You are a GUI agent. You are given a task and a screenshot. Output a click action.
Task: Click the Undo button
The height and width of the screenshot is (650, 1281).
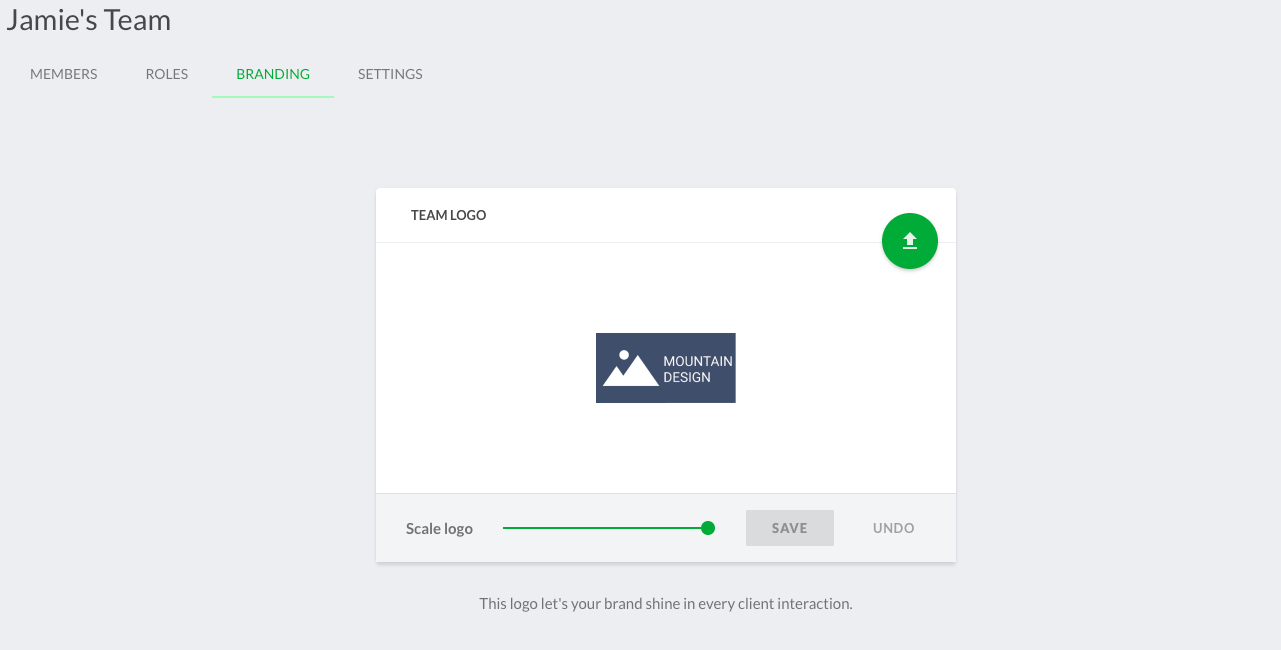click(894, 528)
